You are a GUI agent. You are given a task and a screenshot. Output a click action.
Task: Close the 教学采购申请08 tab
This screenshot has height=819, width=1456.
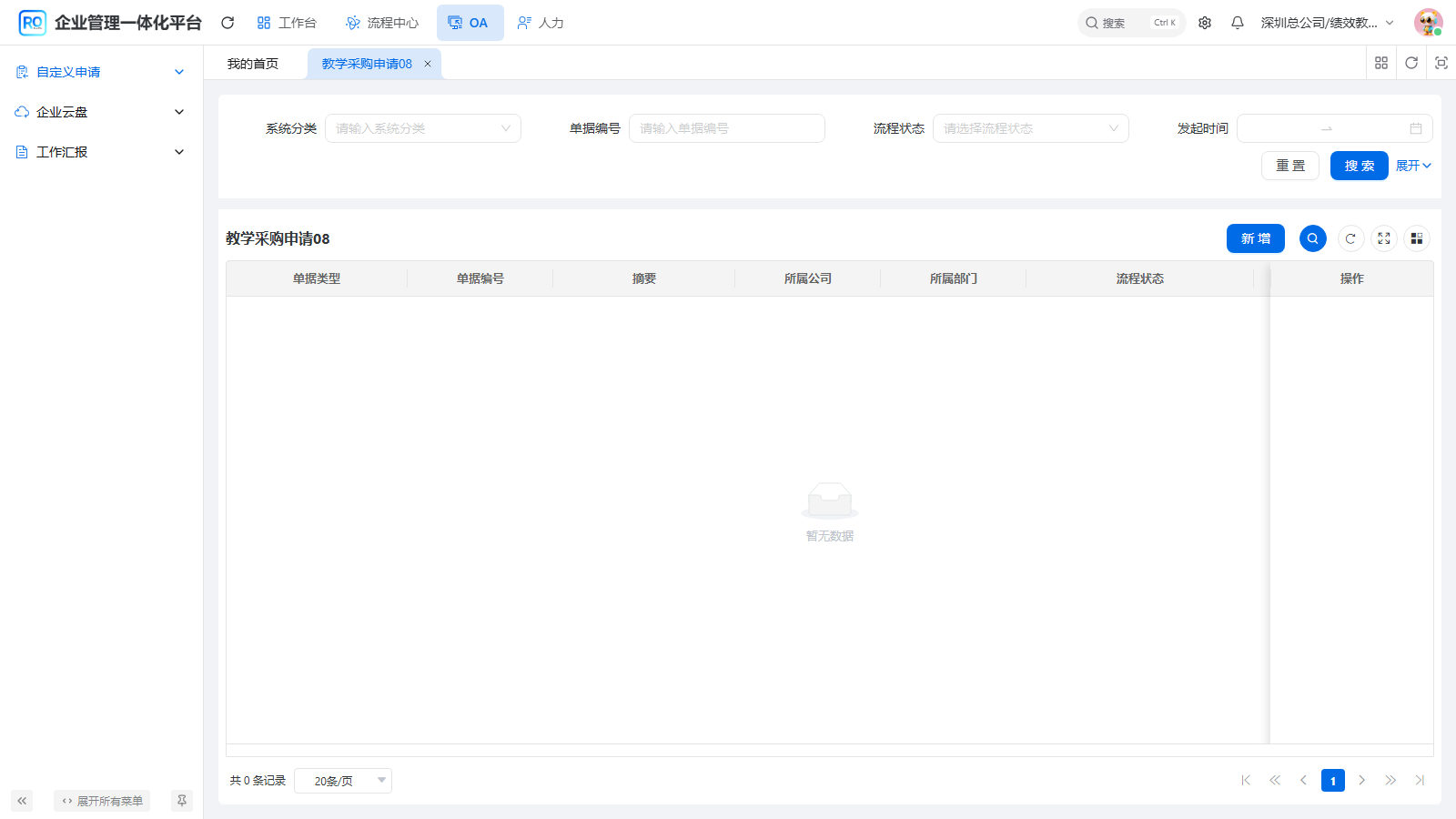428,64
